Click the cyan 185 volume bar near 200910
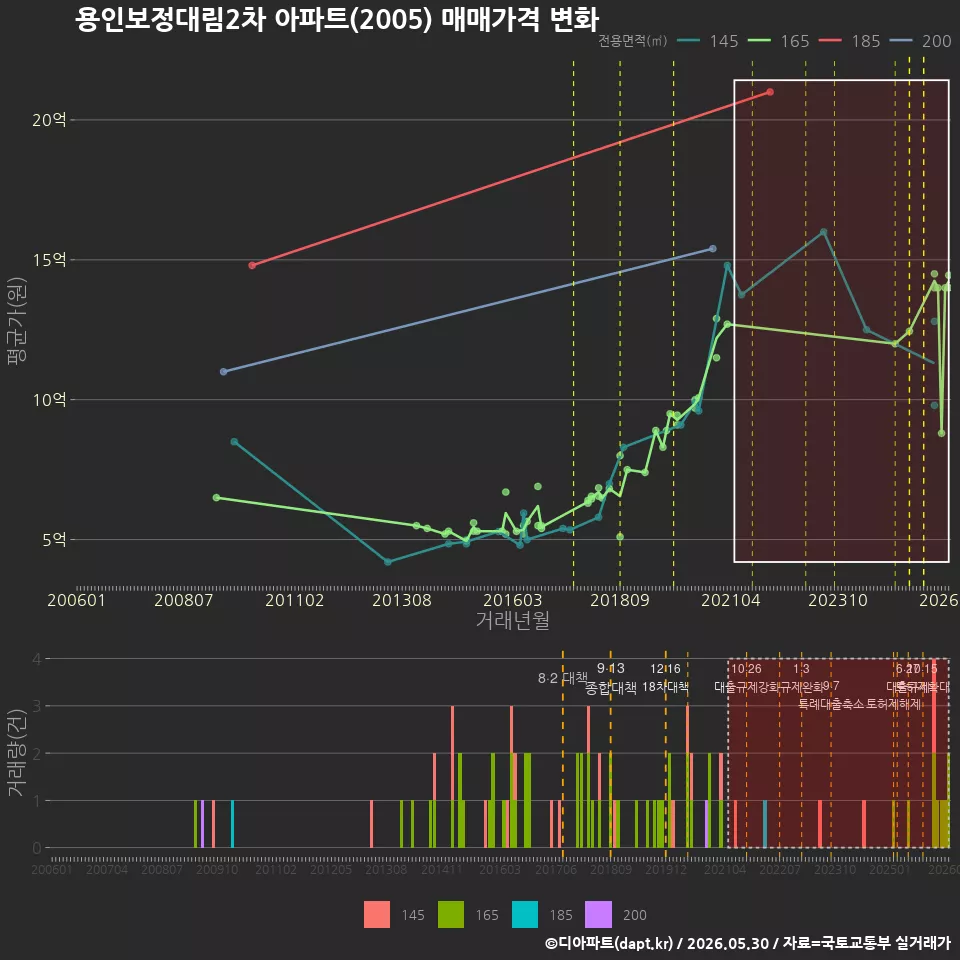Viewport: 960px width, 960px height. click(x=232, y=823)
